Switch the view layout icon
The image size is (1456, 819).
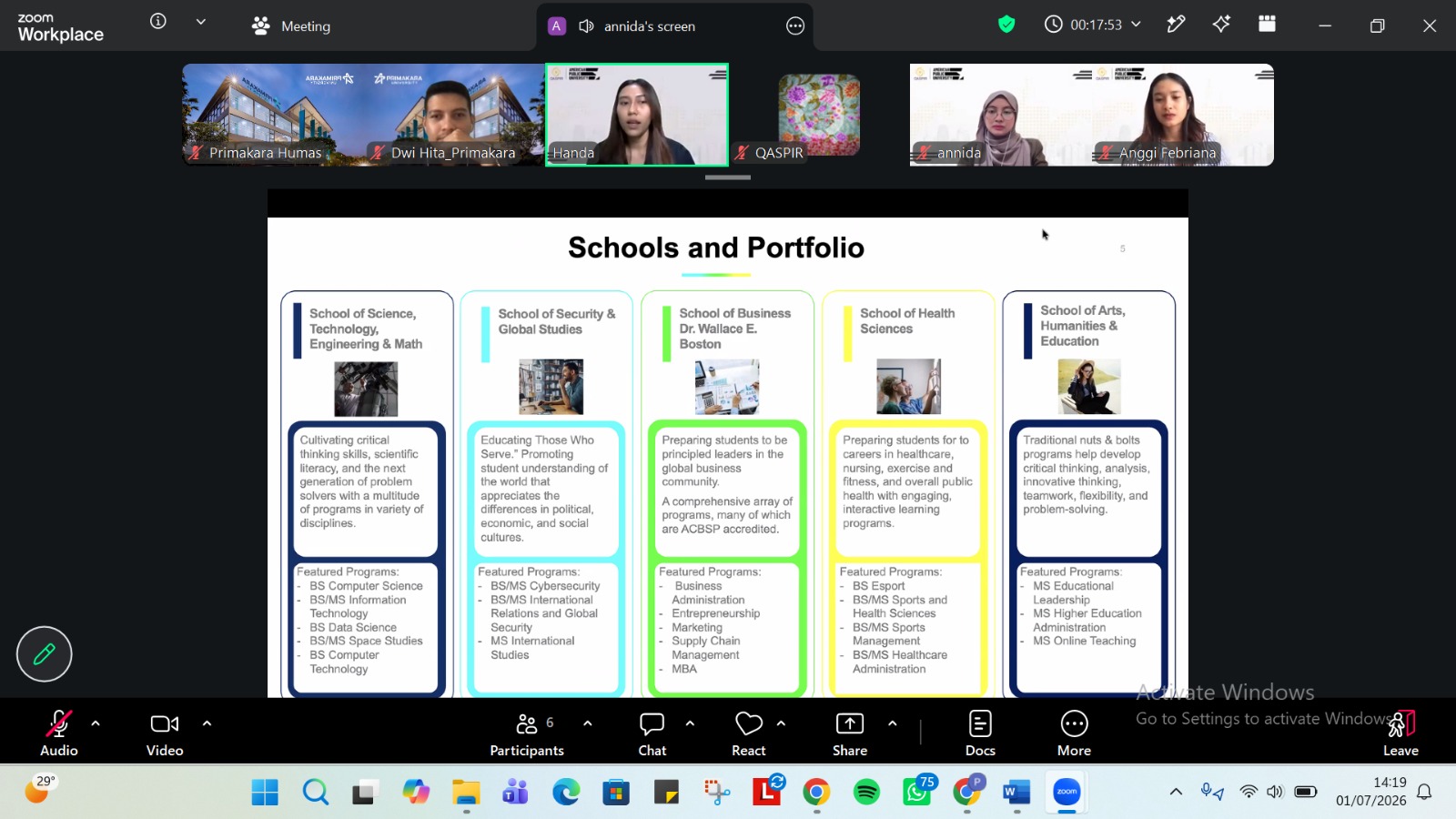tap(1267, 25)
